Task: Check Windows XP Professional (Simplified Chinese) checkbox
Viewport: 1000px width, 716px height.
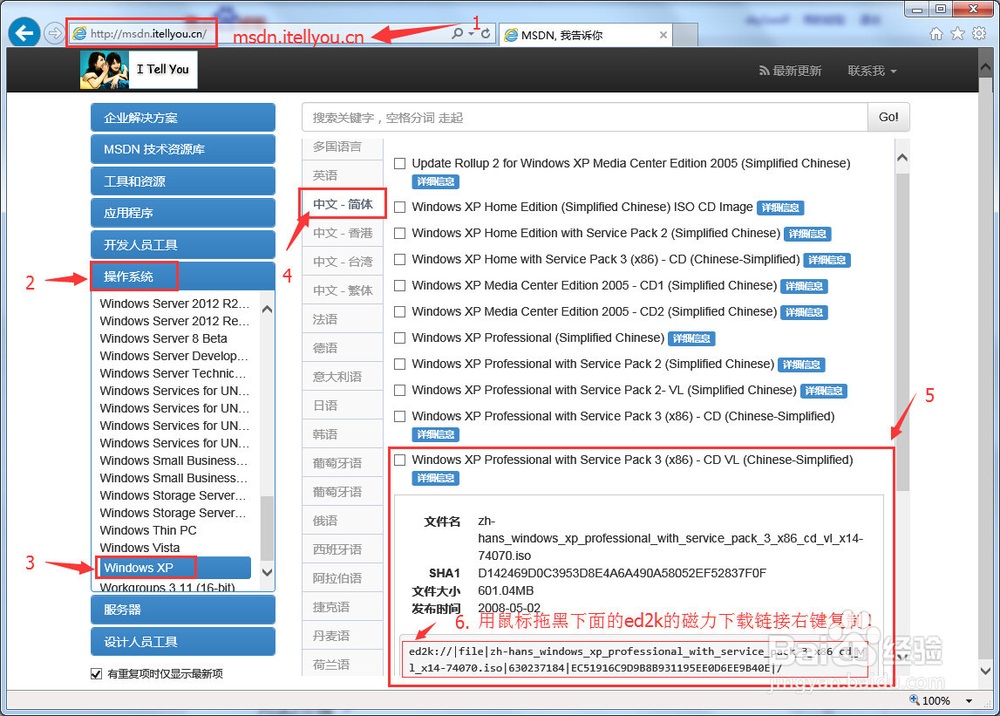Action: pyautogui.click(x=400, y=338)
